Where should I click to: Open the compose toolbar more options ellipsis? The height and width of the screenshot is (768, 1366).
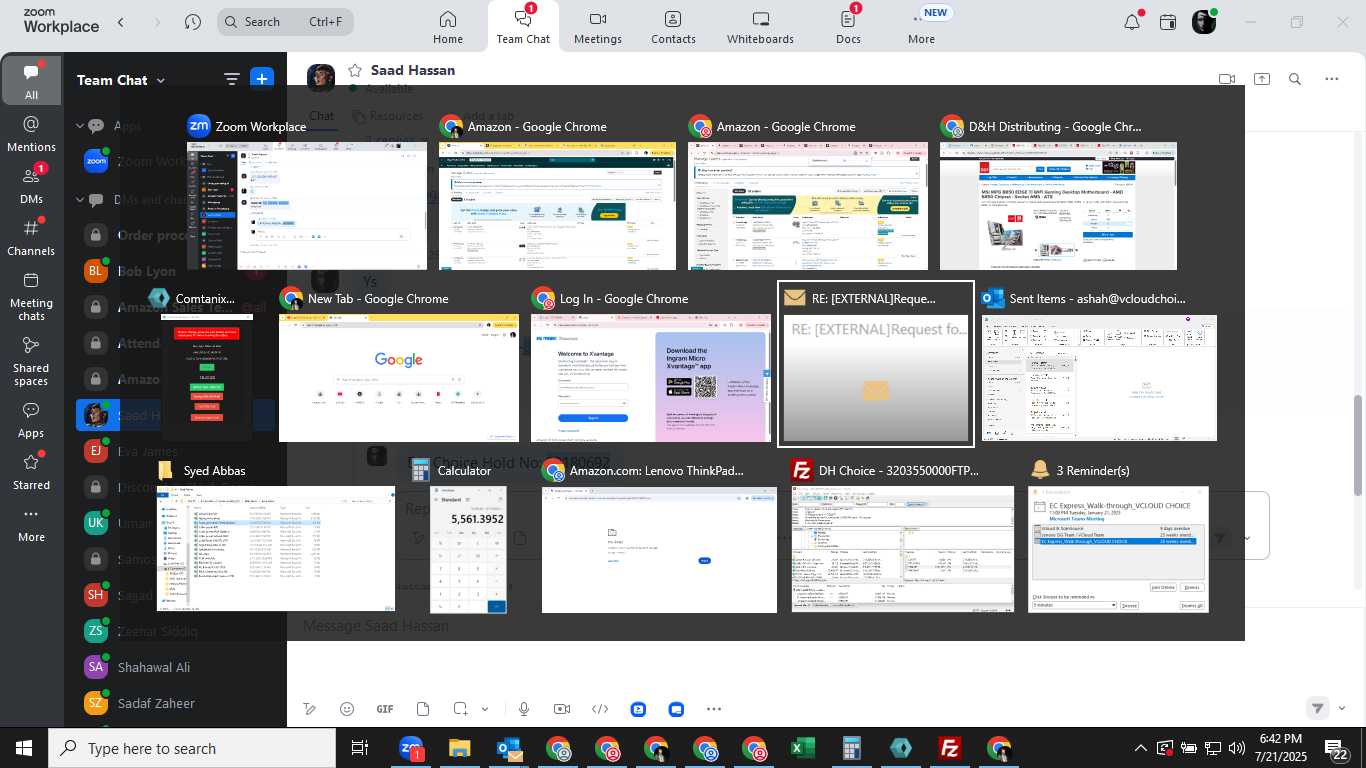tap(714, 709)
